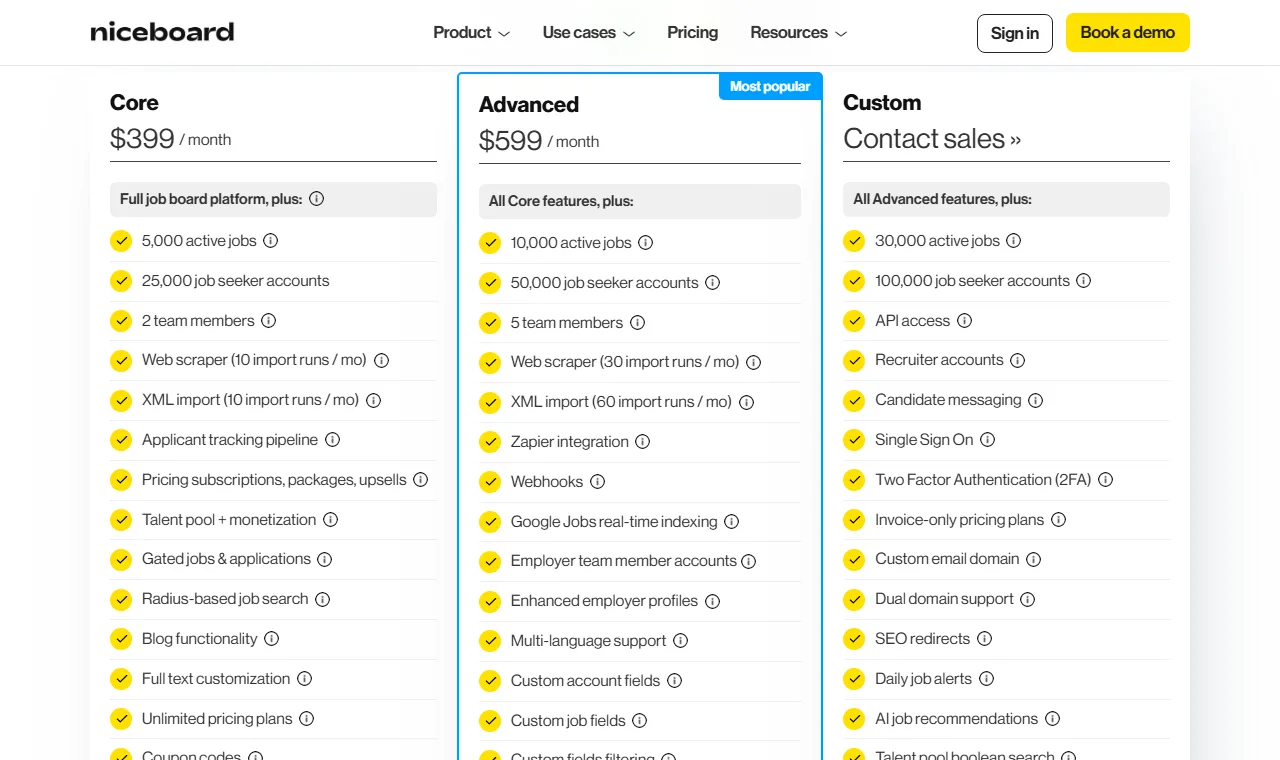Open info tooltip for Web scraper 10 import runs
This screenshot has width=1280, height=760.
pyautogui.click(x=381, y=360)
